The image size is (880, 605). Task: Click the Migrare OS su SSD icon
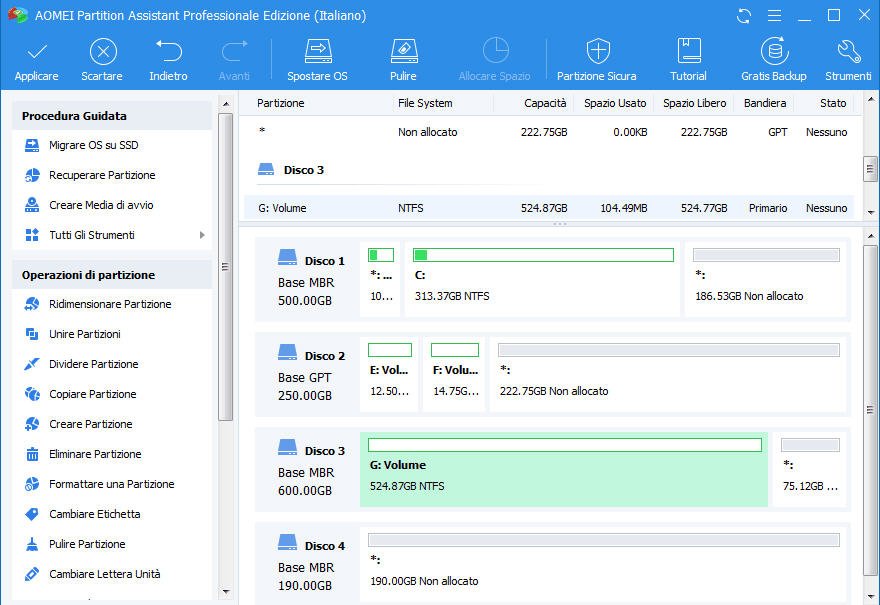coord(32,145)
